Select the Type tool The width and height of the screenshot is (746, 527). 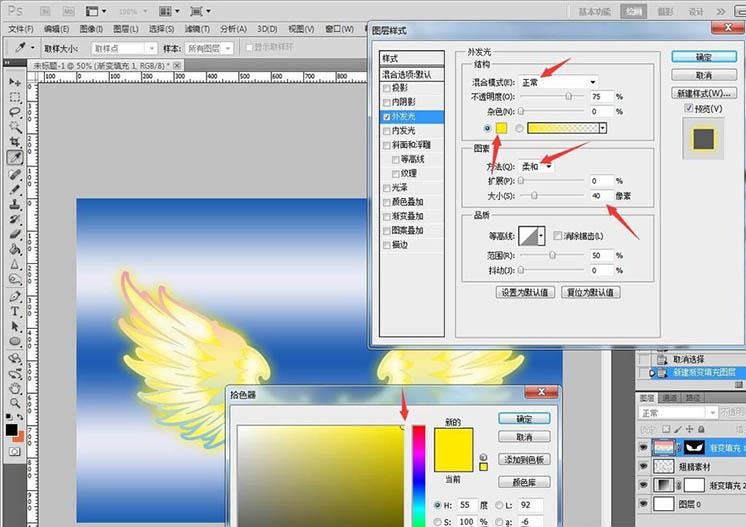[15, 312]
